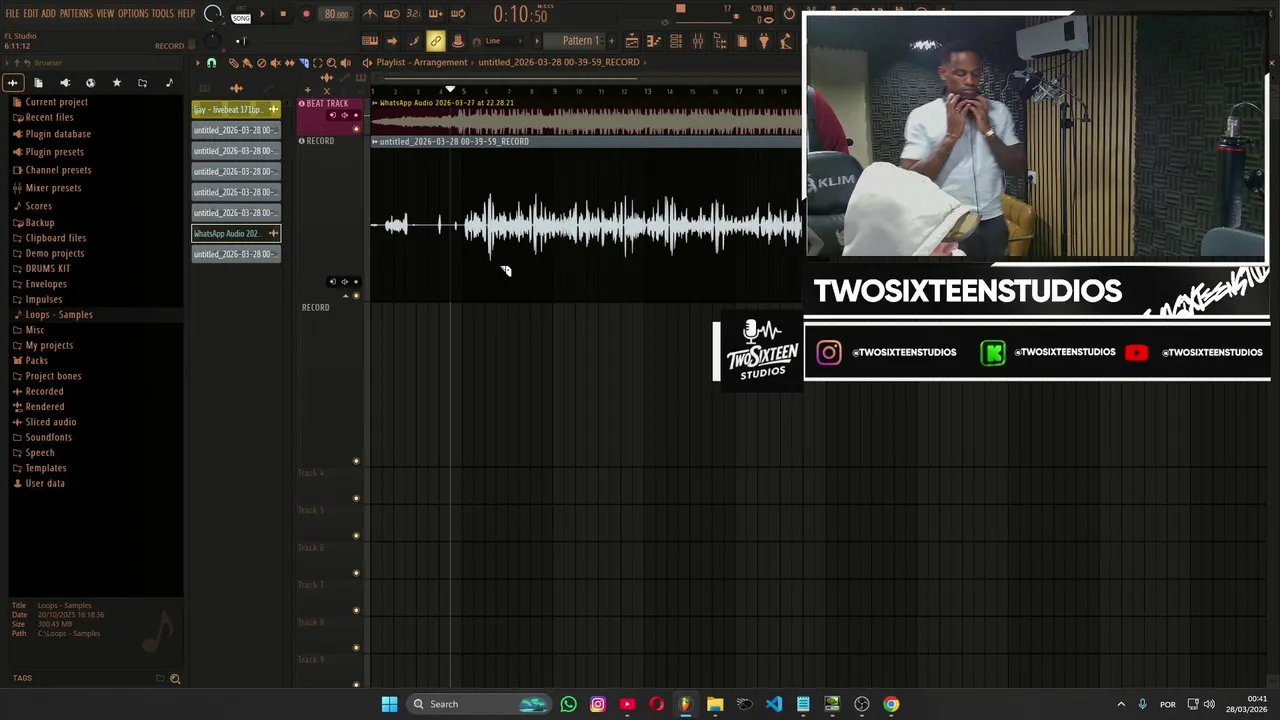
Task: Select the WhatsApp Audio picker clip
Action: point(236,233)
